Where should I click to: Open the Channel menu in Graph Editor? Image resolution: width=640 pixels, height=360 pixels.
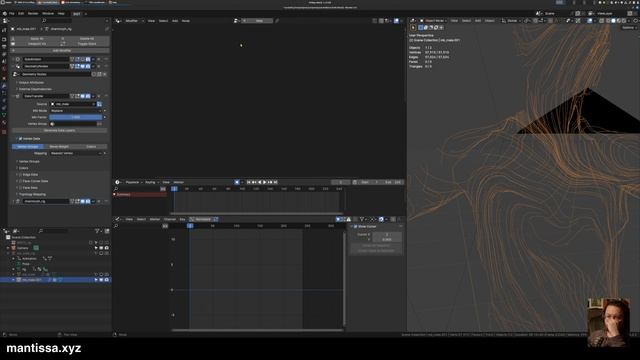(169, 219)
